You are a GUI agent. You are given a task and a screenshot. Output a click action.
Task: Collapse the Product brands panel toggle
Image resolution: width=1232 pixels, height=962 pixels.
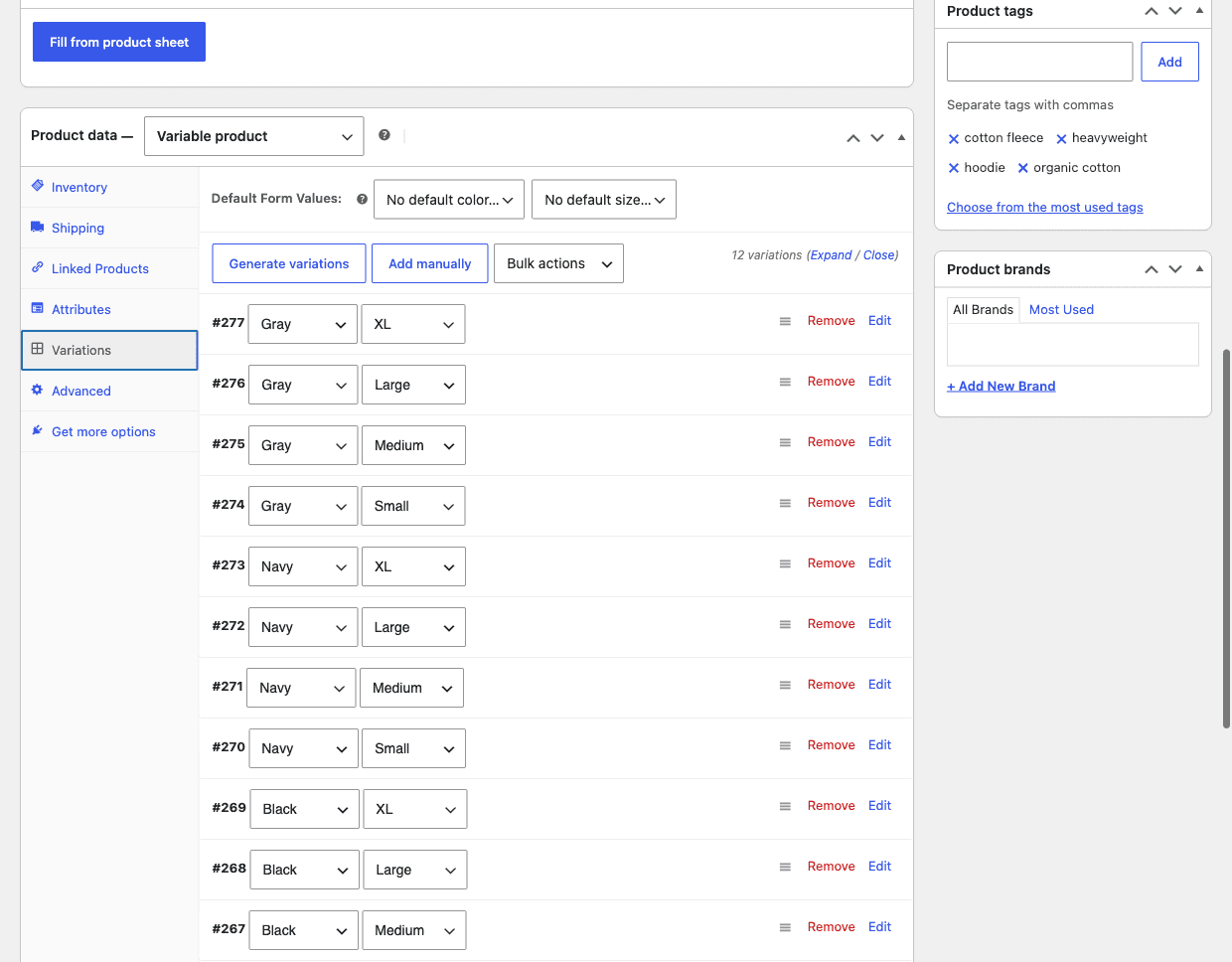1199,268
